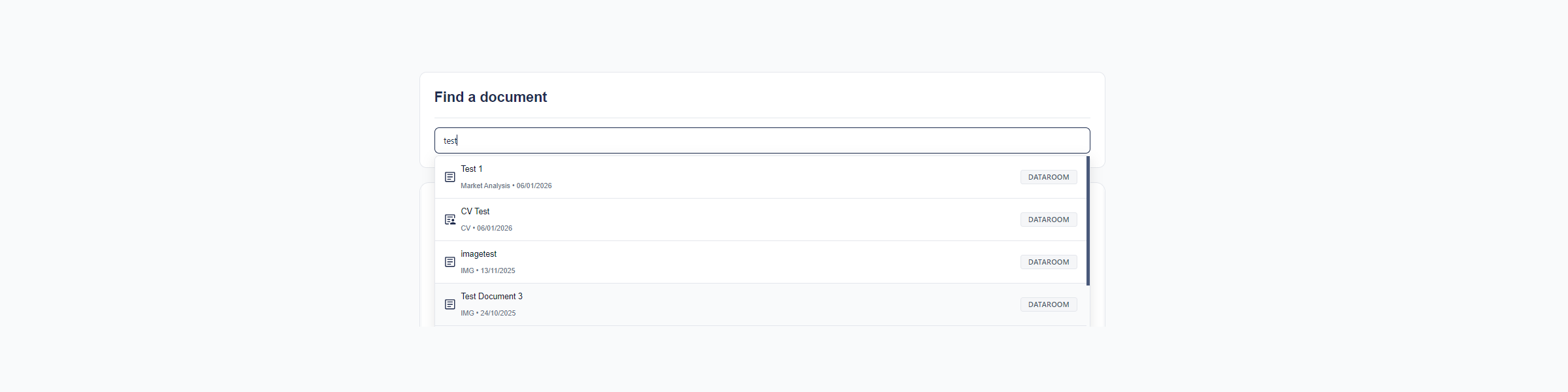Click the CV document icon next to CV Test

point(449,220)
